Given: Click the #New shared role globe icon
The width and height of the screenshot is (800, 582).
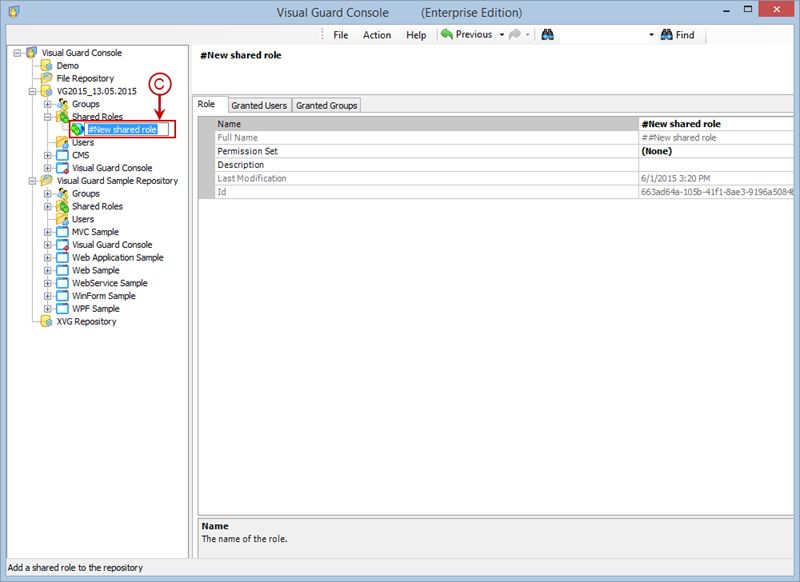Looking at the screenshot, I should (x=78, y=130).
